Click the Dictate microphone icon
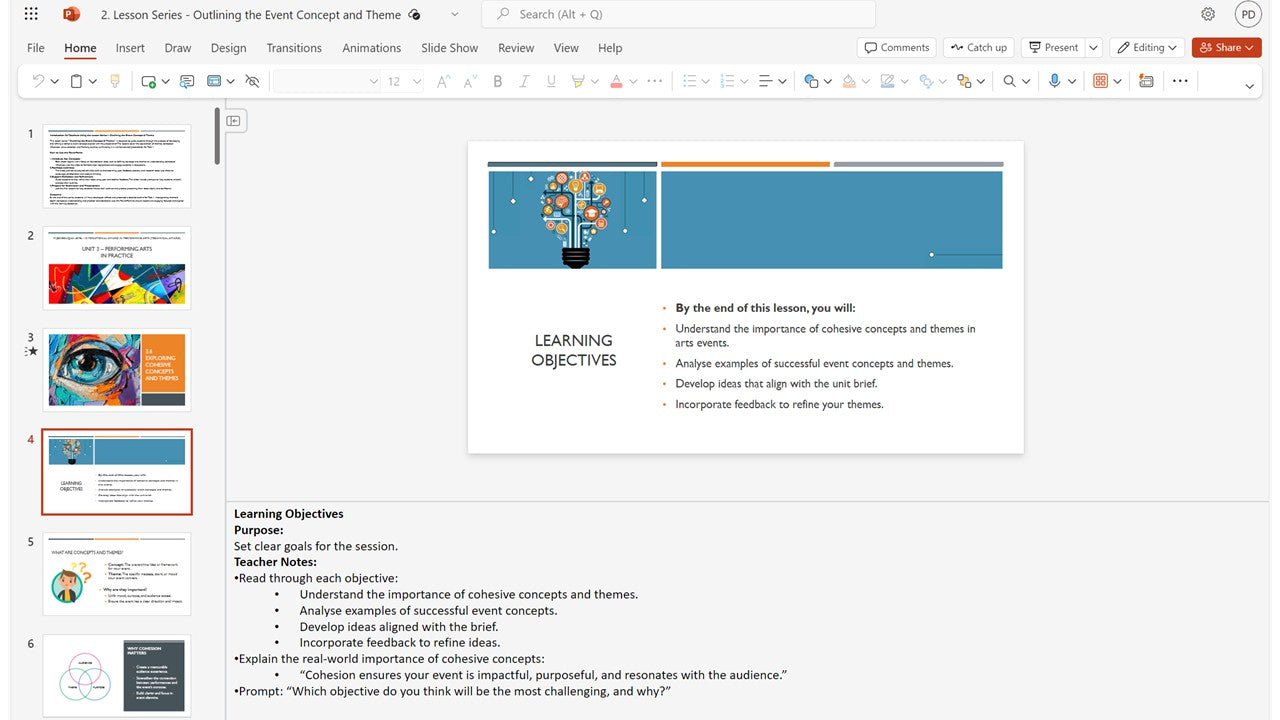 pos(1054,82)
